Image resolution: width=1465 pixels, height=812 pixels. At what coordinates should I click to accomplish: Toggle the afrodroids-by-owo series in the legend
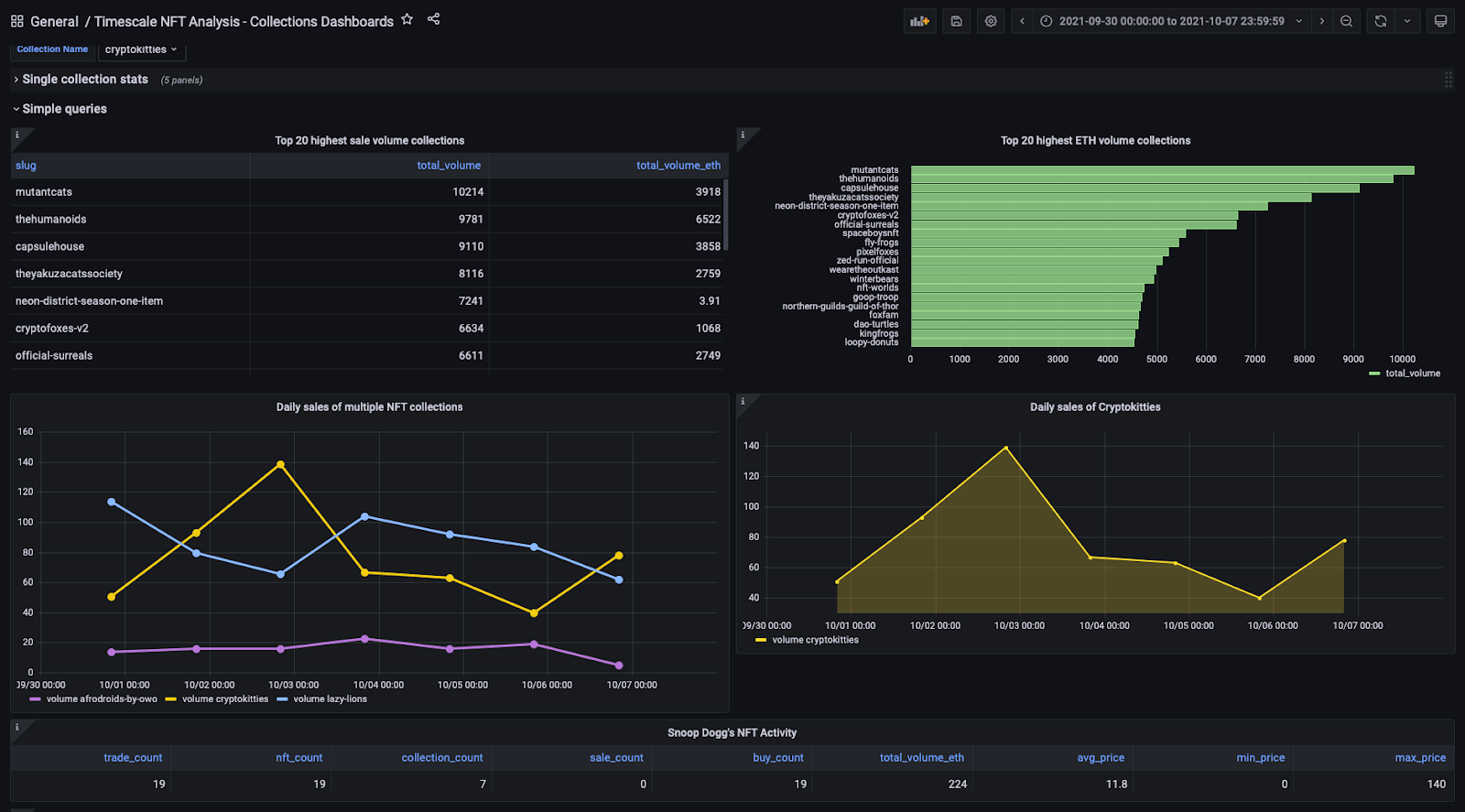click(x=102, y=699)
